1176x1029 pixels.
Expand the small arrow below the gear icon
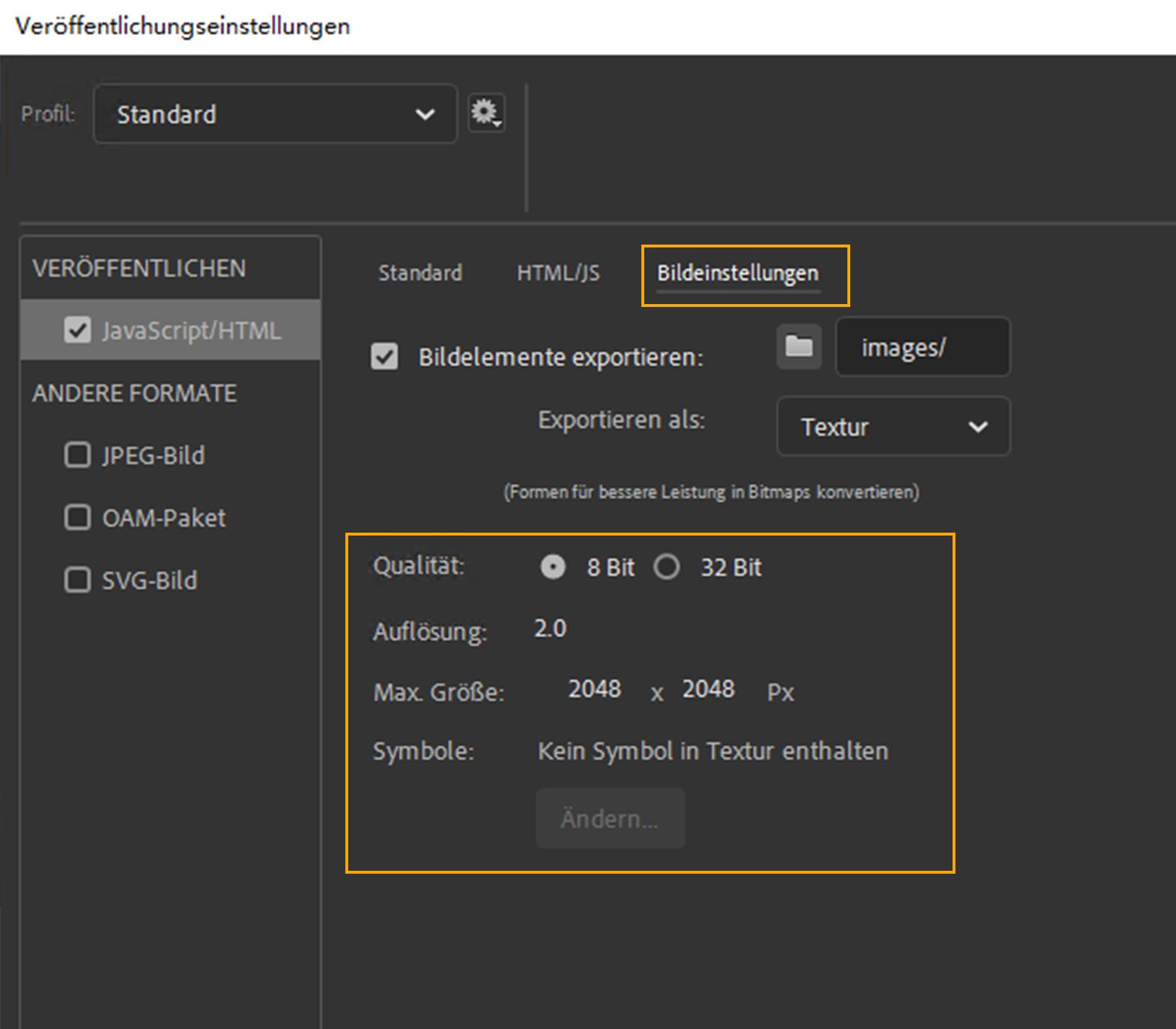496,123
